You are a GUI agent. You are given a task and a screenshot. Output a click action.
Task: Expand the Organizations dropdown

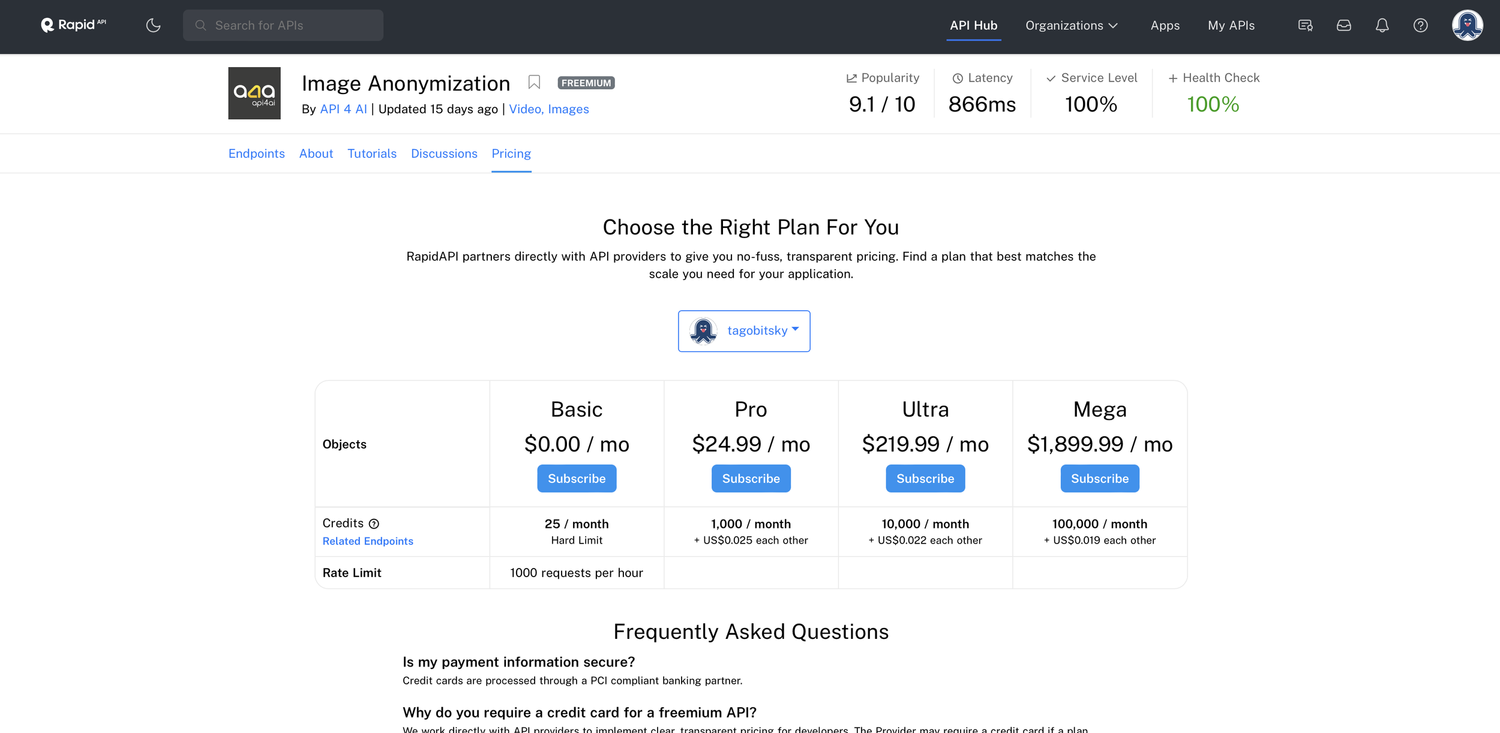pos(1071,25)
